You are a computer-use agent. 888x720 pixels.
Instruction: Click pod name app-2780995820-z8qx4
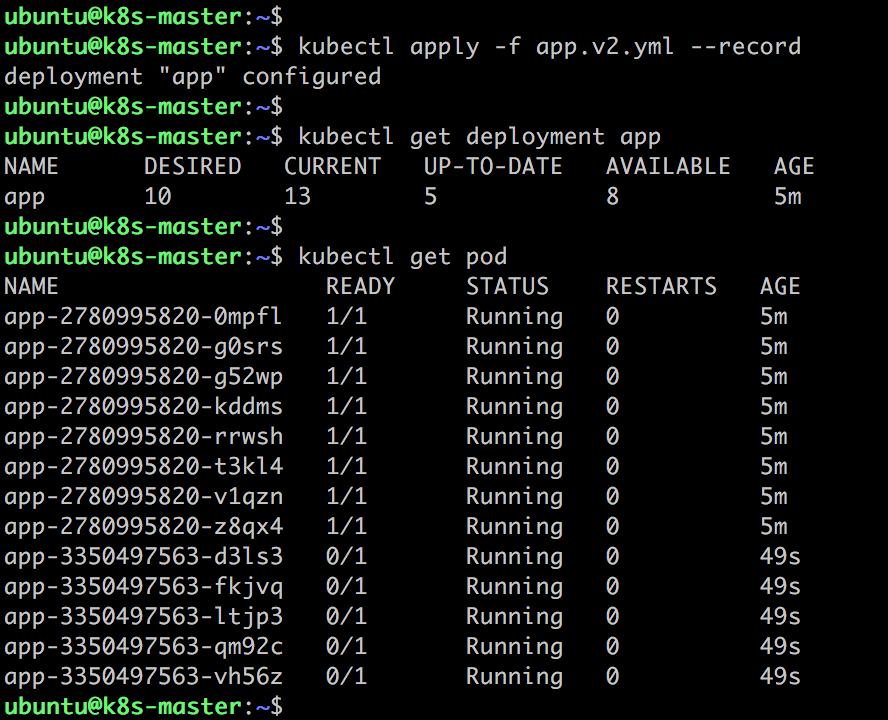click(143, 527)
